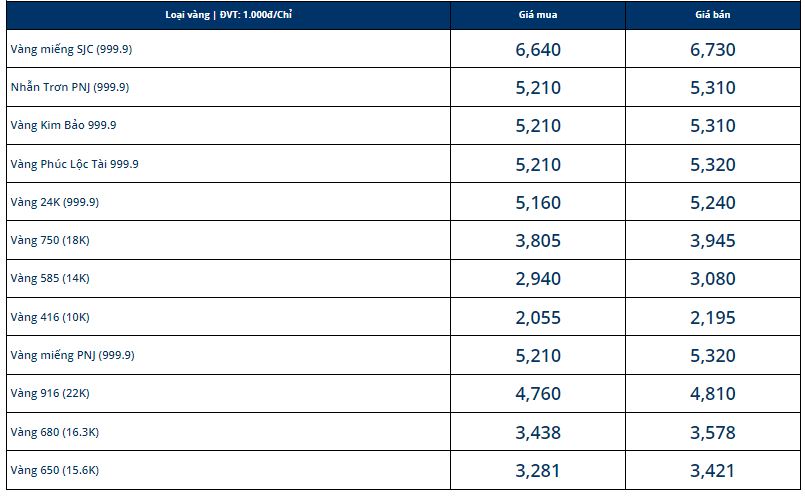Screen dimensions: 805x496
Task: Click the 3,080 sell price for Vàng 585
Action: pos(713,279)
